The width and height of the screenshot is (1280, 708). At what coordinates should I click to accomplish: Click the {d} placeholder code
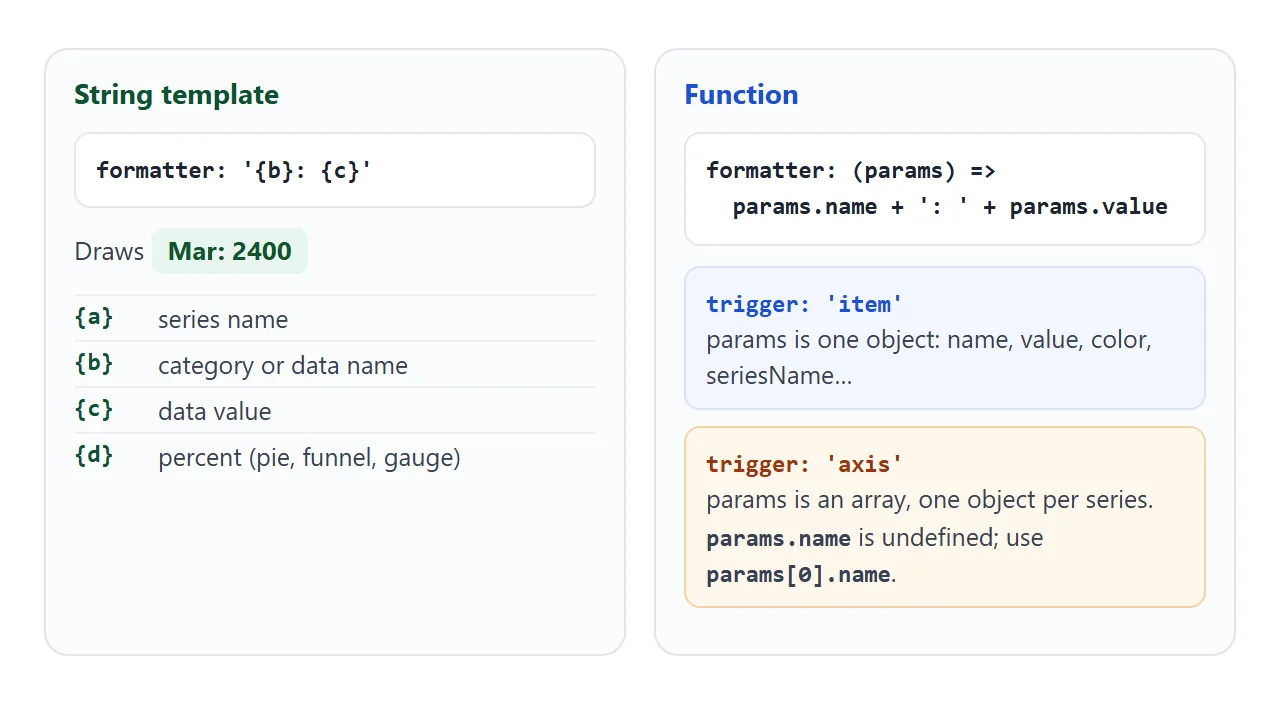pyautogui.click(x=94, y=456)
